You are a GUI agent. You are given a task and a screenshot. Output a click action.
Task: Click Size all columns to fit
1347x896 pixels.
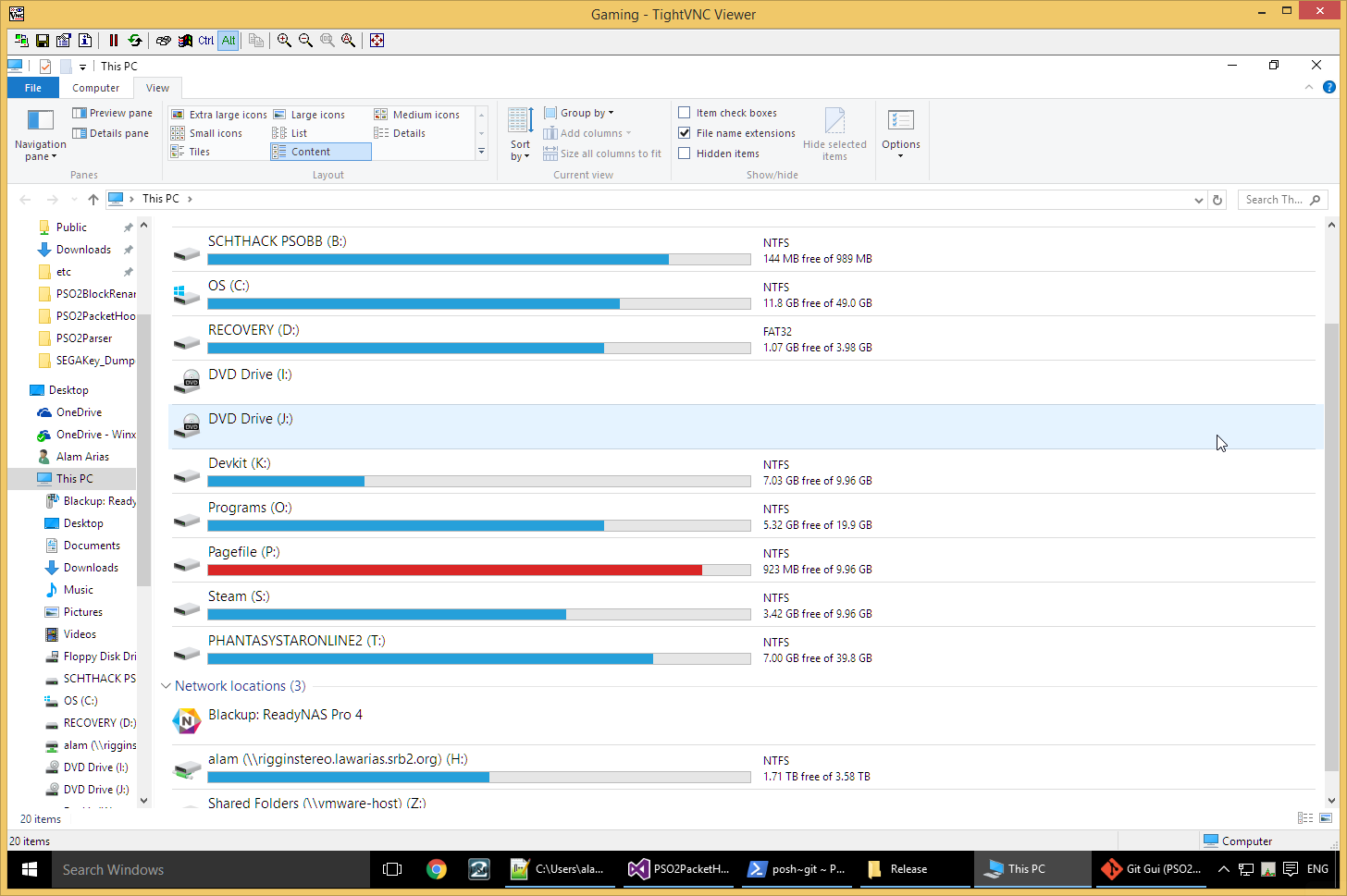pyautogui.click(x=602, y=153)
